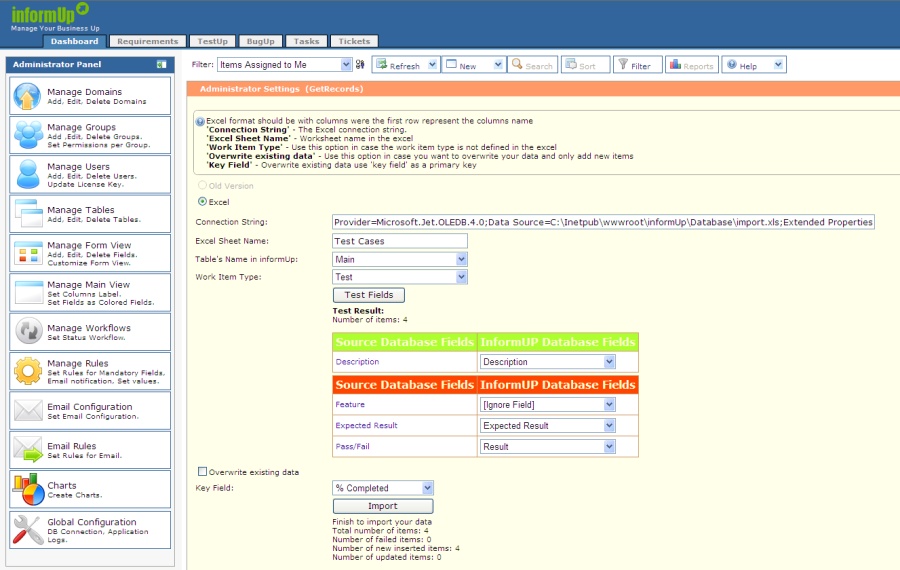Click the Filter funnel icon
Image resolution: width=900 pixels, height=570 pixels.
(623, 64)
